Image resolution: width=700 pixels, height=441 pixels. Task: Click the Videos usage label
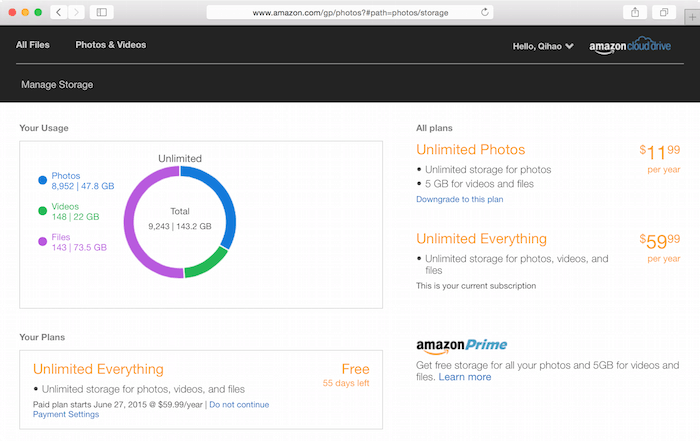(65, 206)
